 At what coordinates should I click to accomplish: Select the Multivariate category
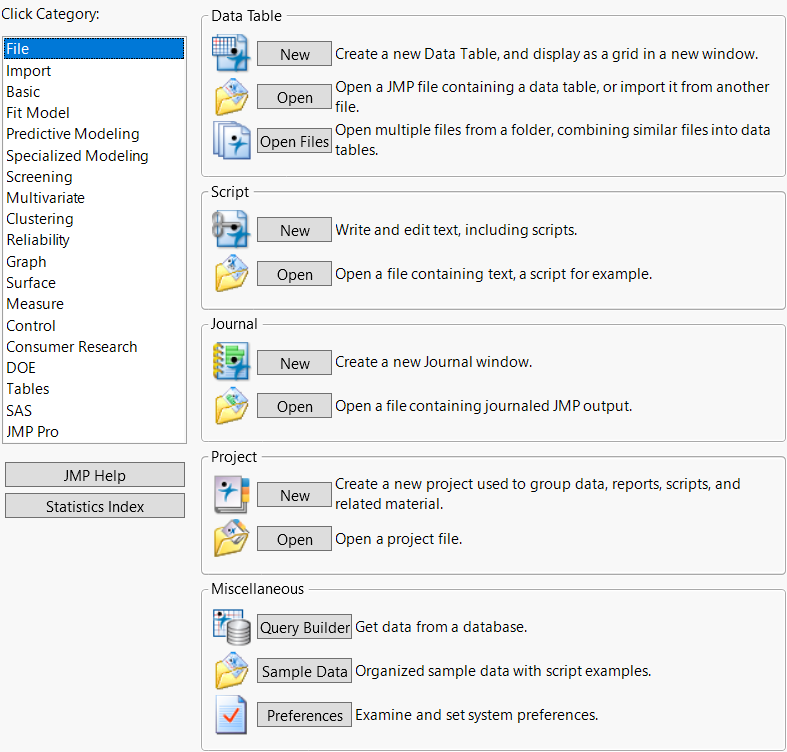pyautogui.click(x=94, y=197)
